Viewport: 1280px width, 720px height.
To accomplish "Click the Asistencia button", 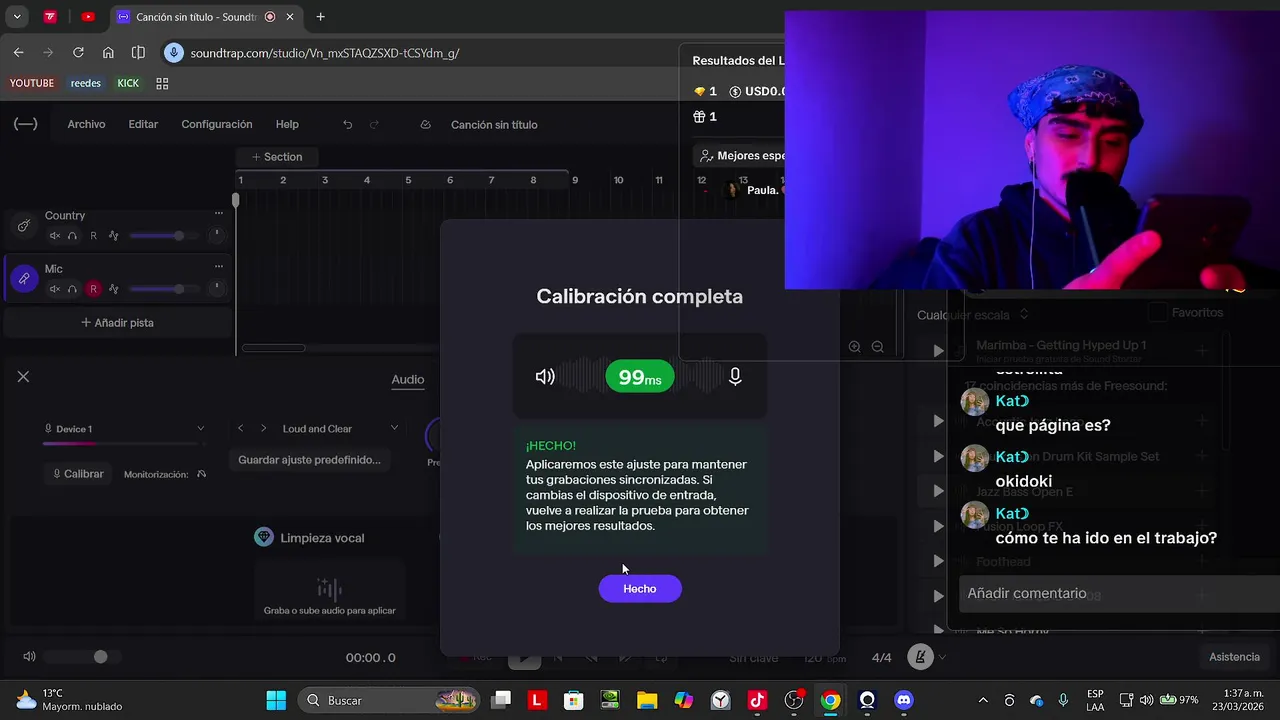I will click(1234, 657).
